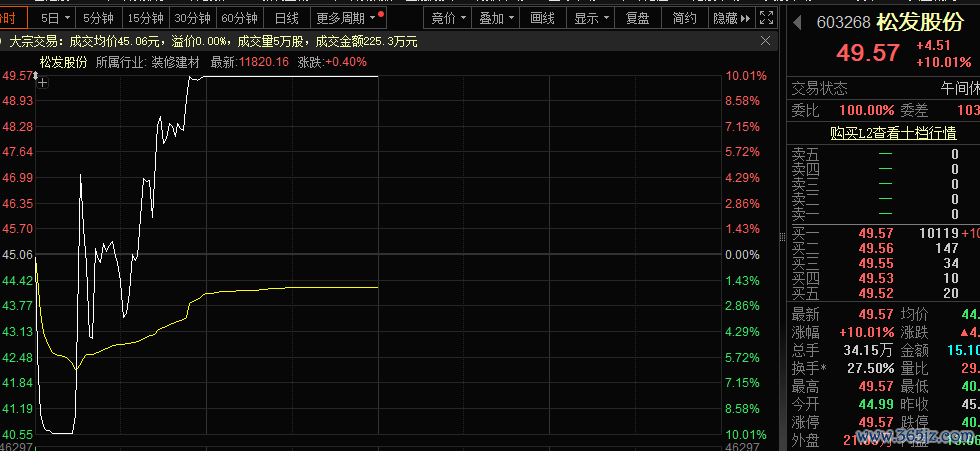The image size is (980, 451).
Task: Switch to the 30分钟 period tab
Action: pos(193,18)
